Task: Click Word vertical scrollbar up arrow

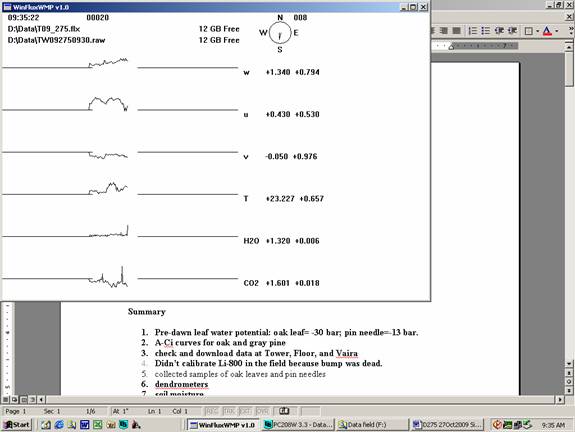Action: click(569, 47)
